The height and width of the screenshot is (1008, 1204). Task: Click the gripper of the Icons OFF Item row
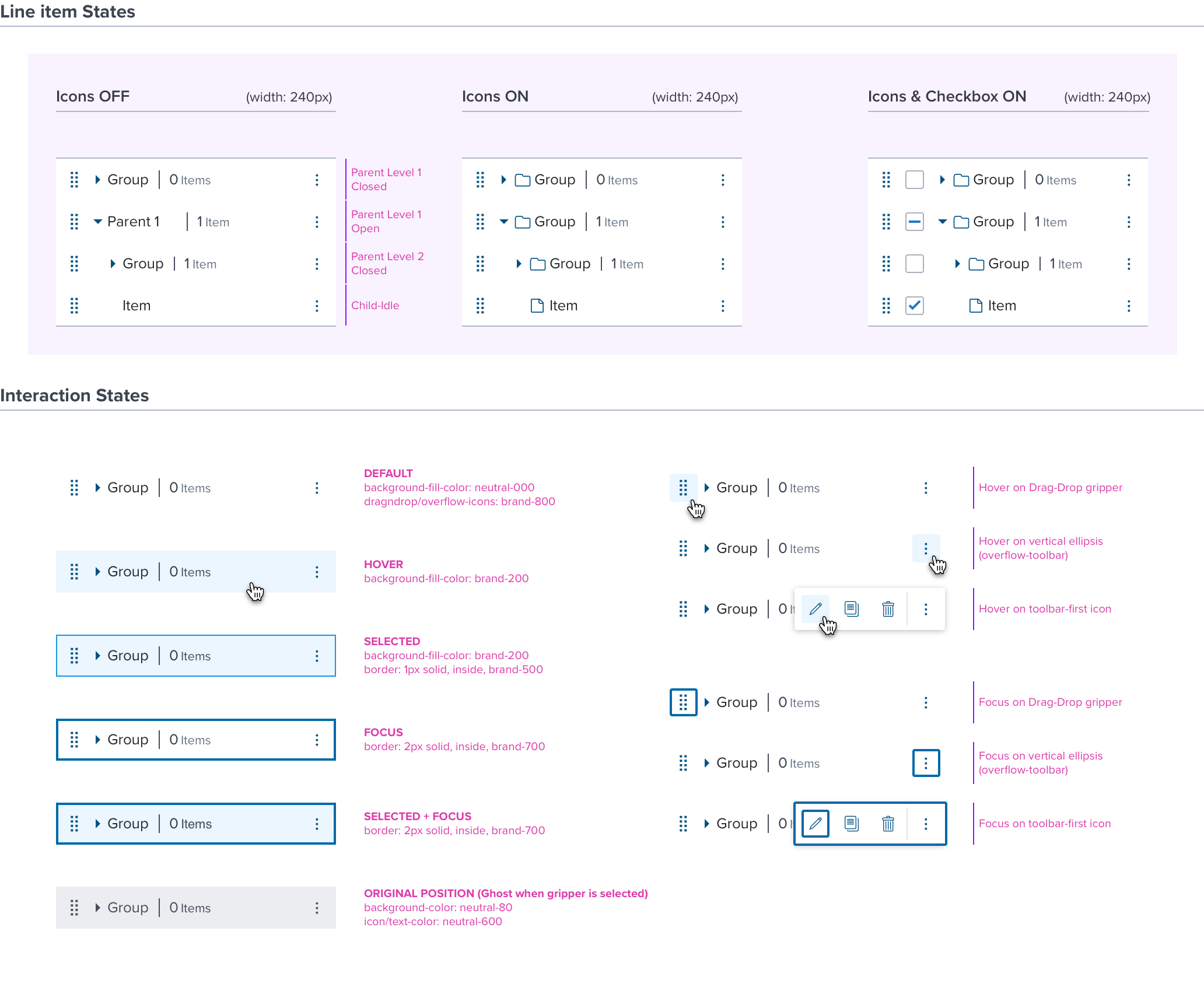click(74, 306)
